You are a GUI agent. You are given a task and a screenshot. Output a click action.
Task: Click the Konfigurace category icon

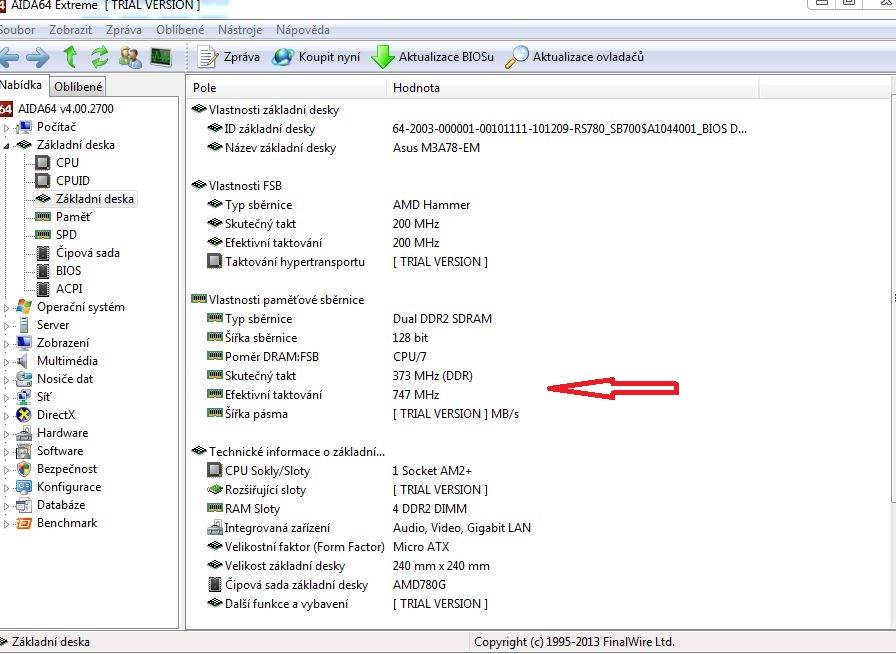click(x=24, y=487)
